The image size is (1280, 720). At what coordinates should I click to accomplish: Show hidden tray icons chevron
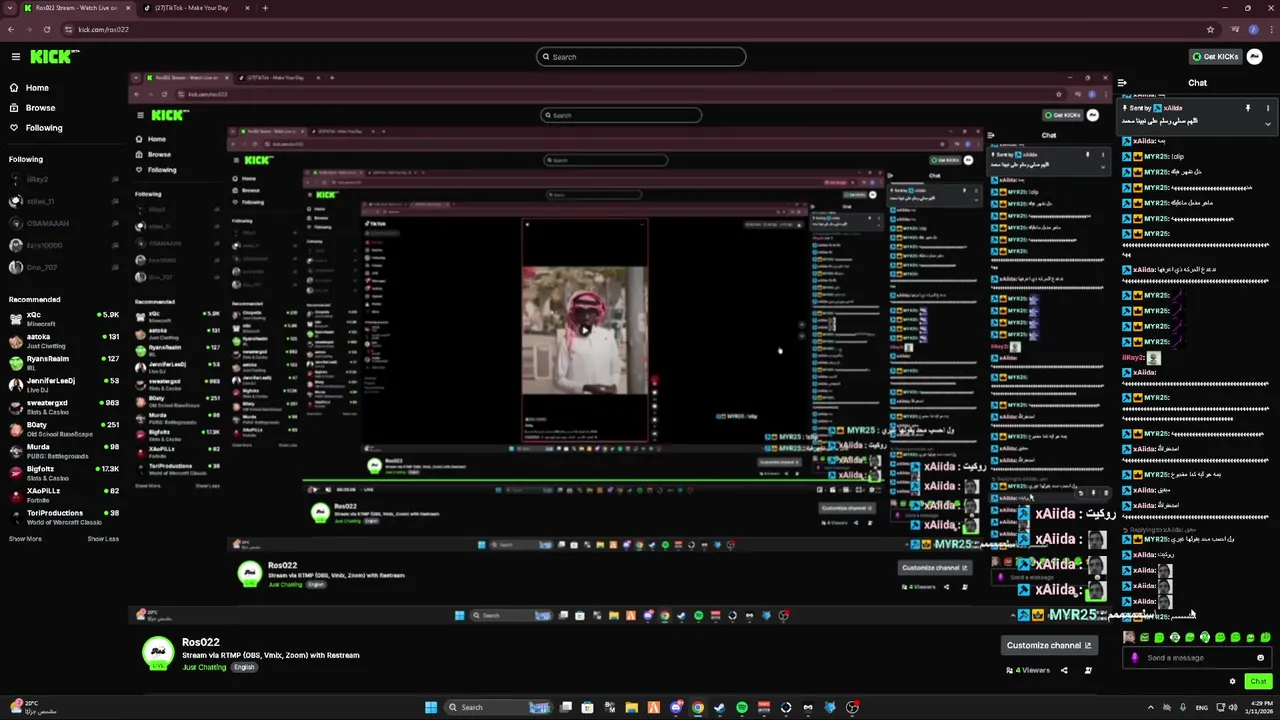1150,707
